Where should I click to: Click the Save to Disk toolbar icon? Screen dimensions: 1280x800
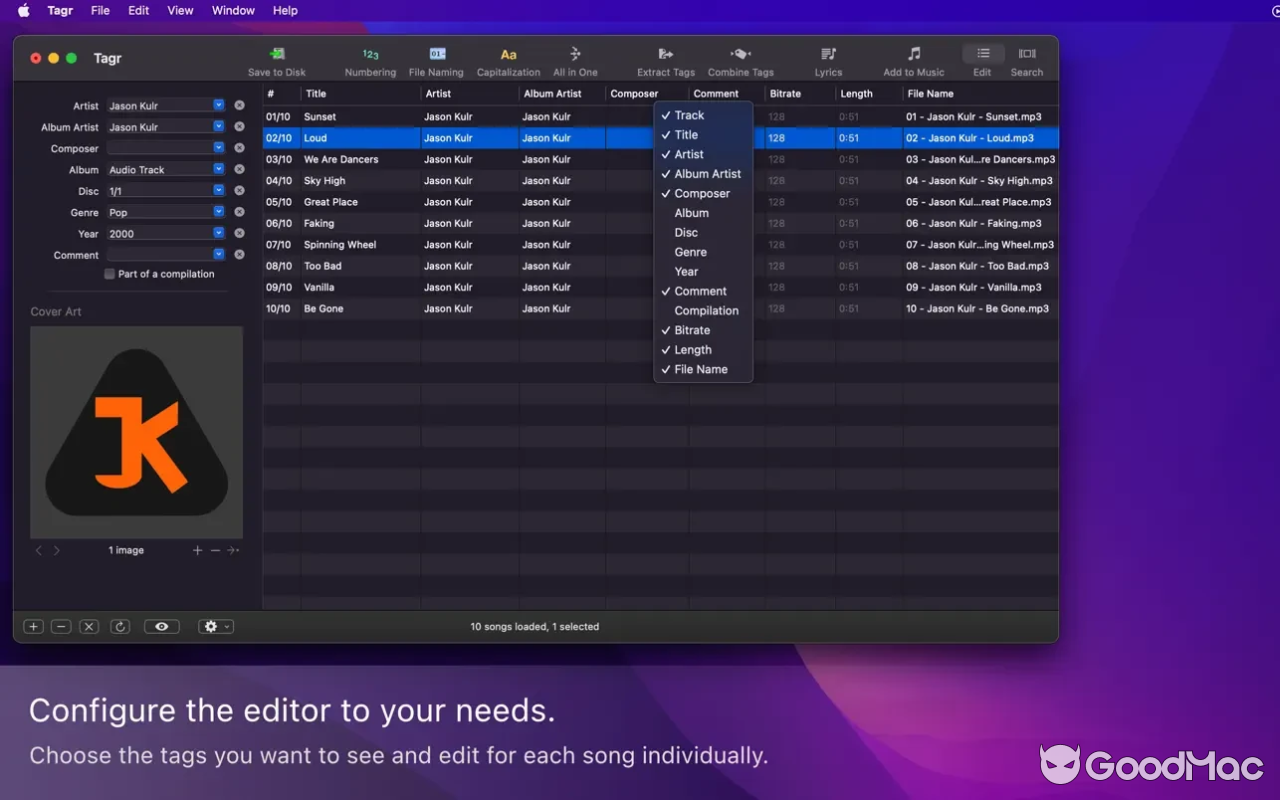pyautogui.click(x=277, y=55)
